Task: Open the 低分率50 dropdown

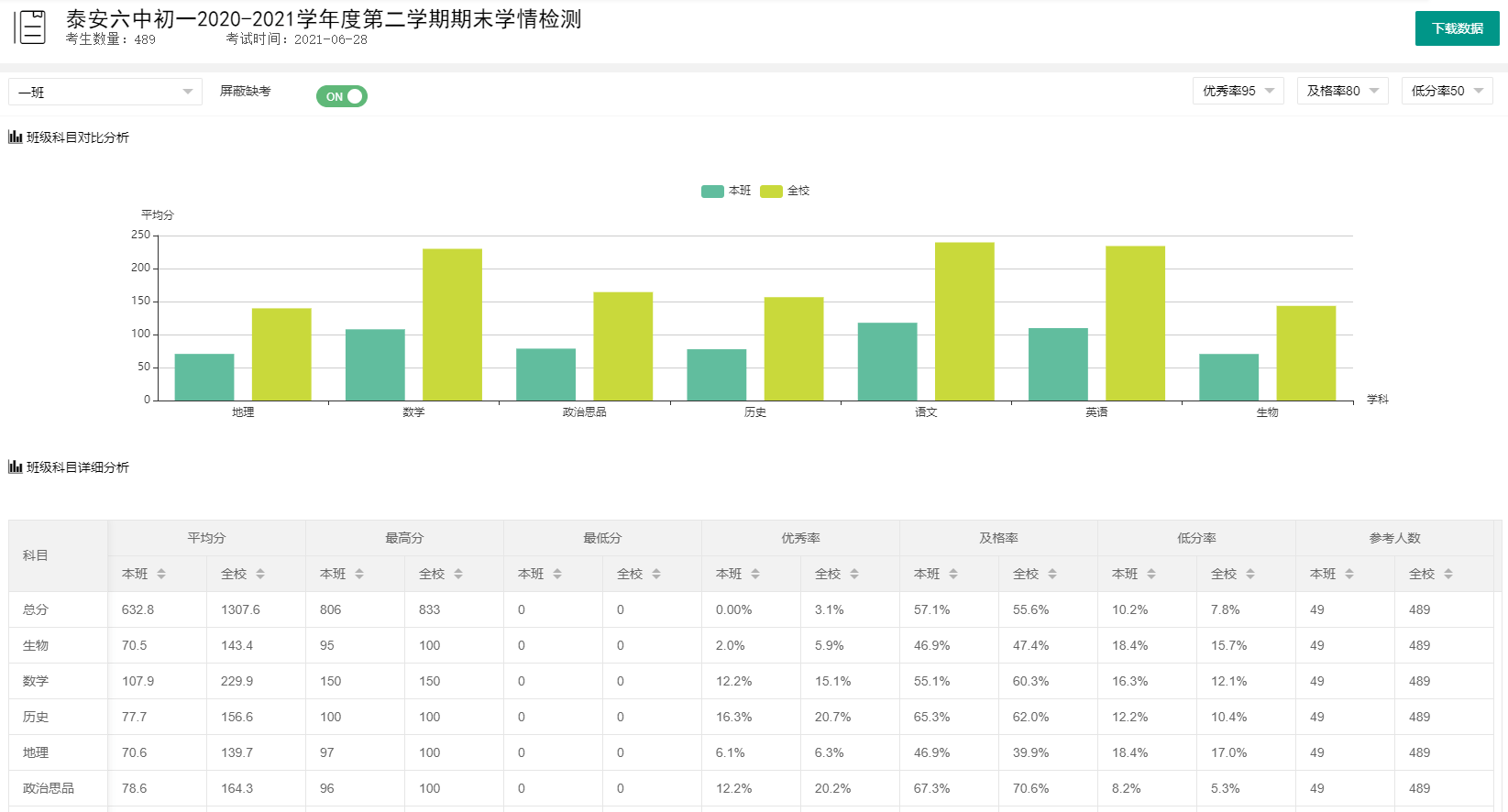Action: 1447,91
